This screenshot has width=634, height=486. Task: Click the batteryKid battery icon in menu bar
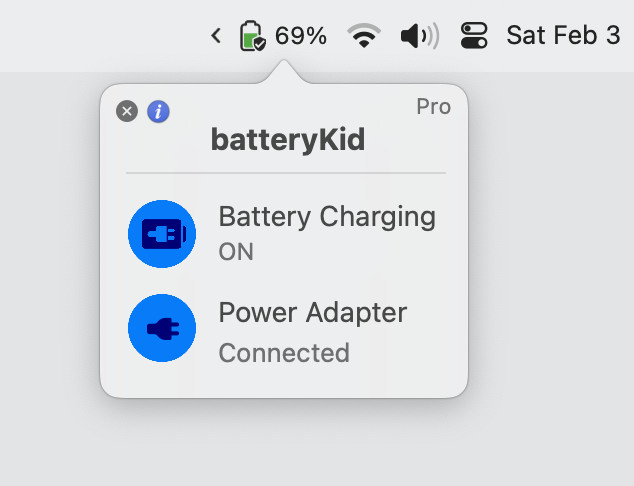[x=253, y=36]
